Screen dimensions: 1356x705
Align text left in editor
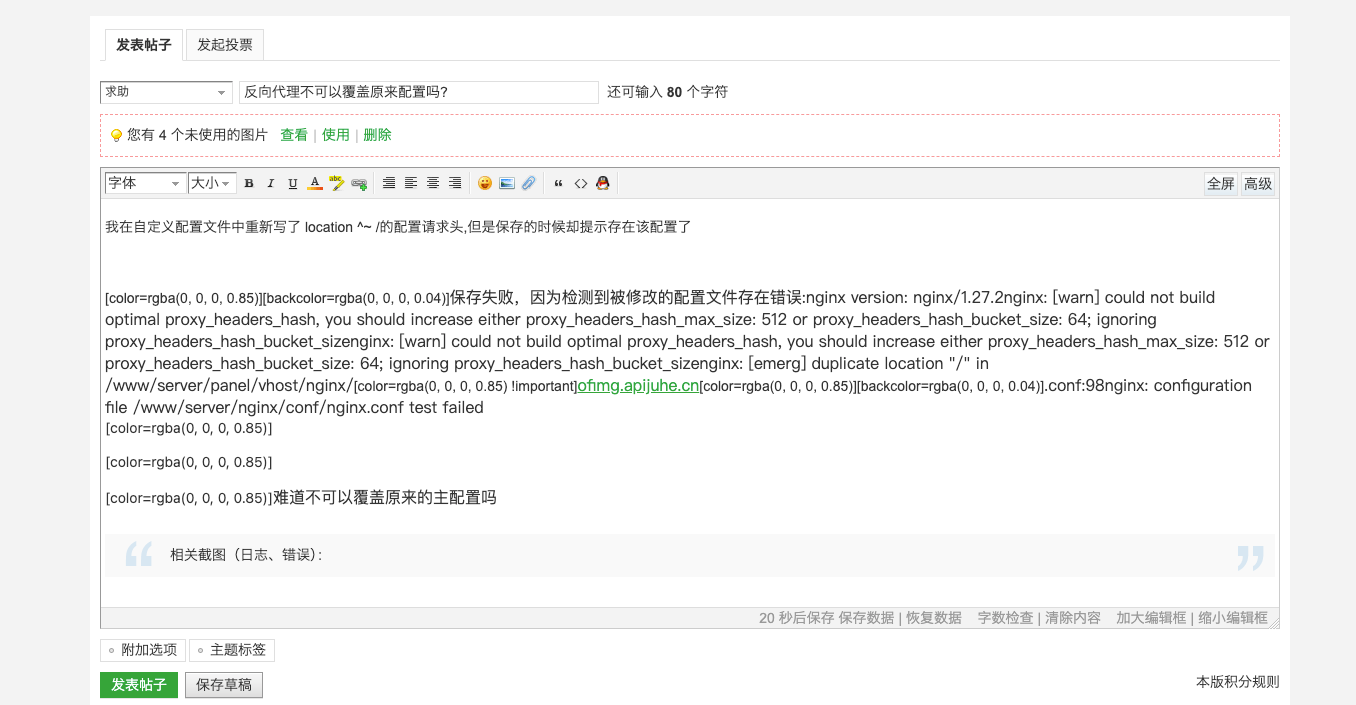click(x=411, y=183)
